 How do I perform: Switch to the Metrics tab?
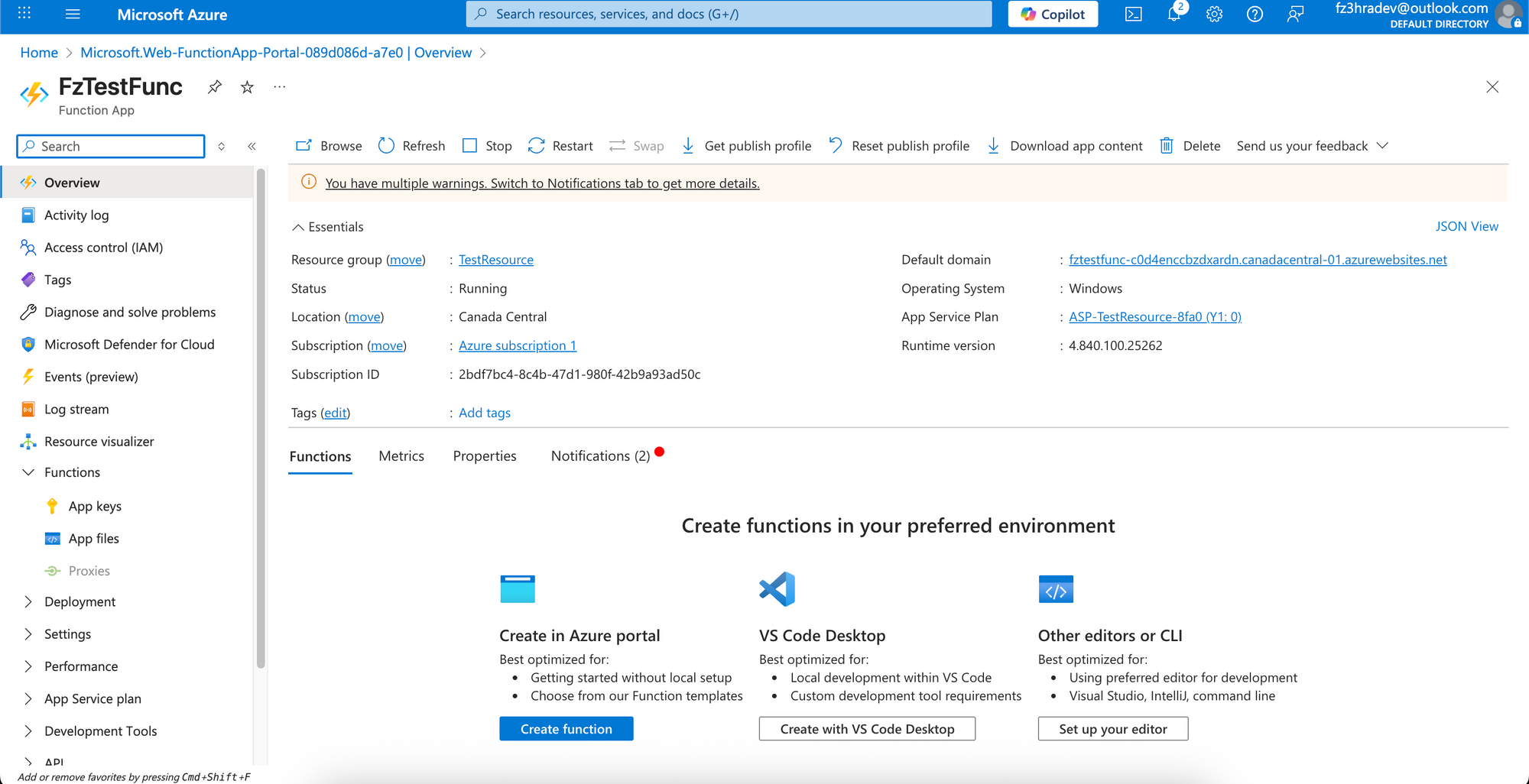[x=401, y=456]
